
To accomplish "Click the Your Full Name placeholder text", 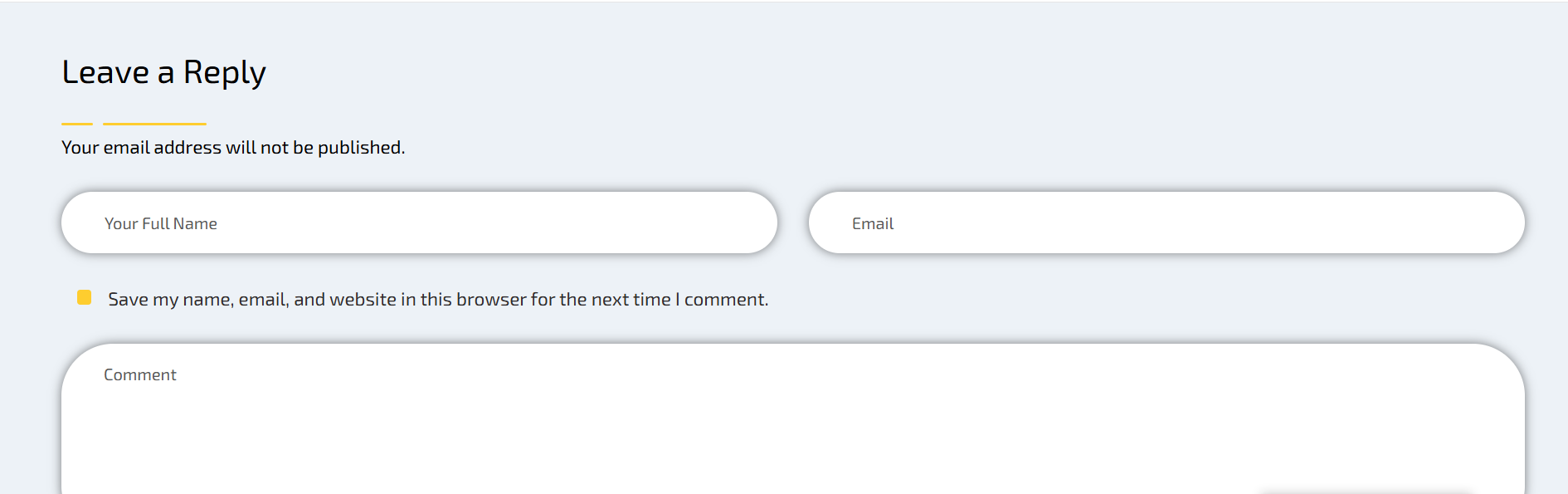I will [160, 223].
